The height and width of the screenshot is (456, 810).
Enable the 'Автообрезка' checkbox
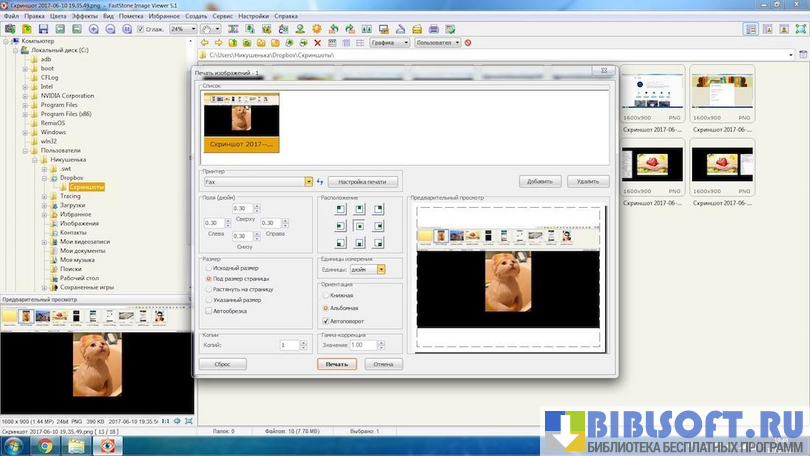click(x=207, y=310)
